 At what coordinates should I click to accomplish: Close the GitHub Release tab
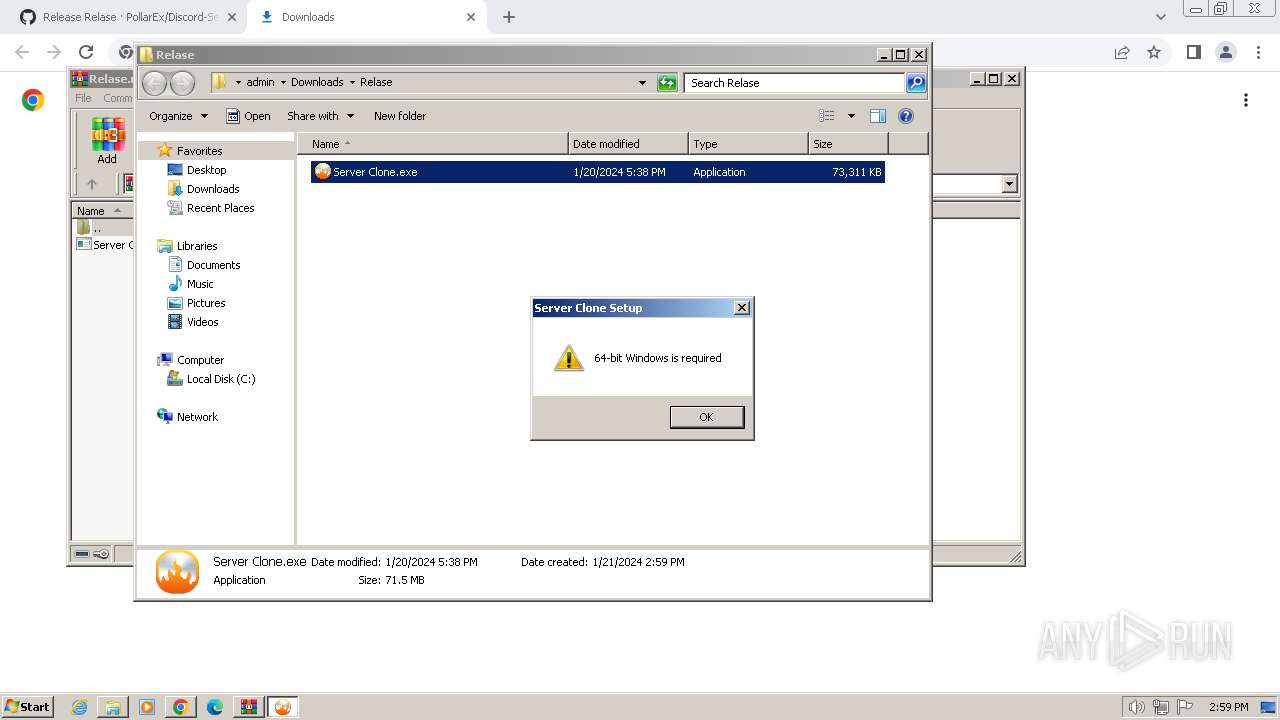tap(232, 17)
